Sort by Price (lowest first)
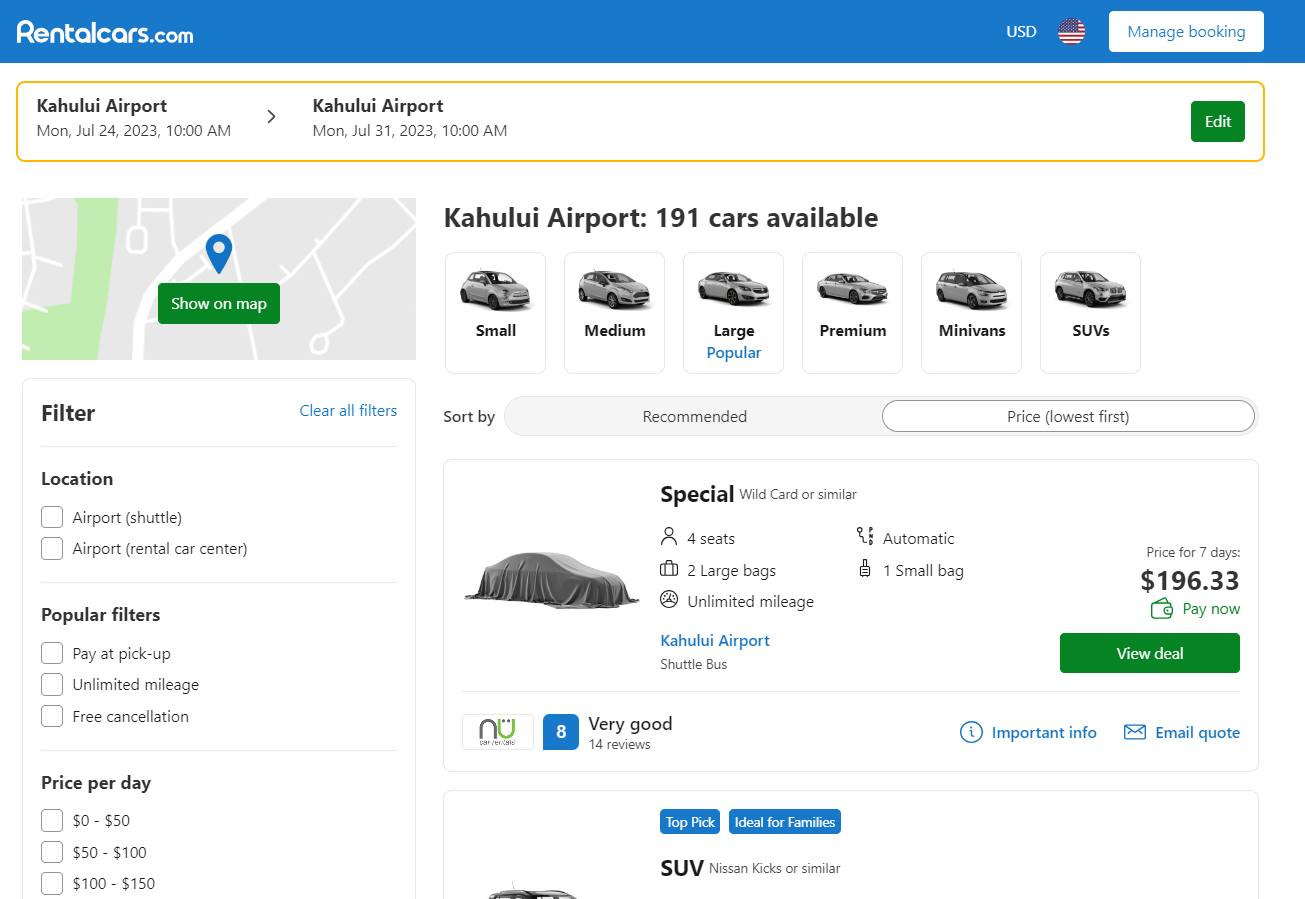This screenshot has height=899, width=1305. coord(1068,416)
